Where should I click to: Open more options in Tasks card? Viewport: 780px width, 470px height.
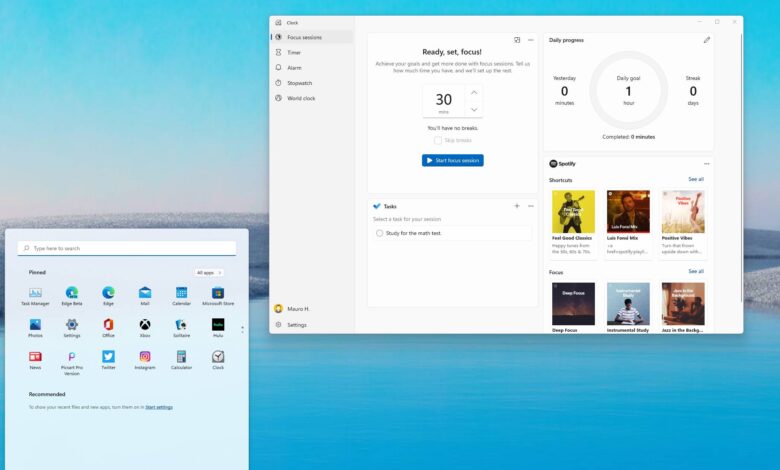(531, 206)
